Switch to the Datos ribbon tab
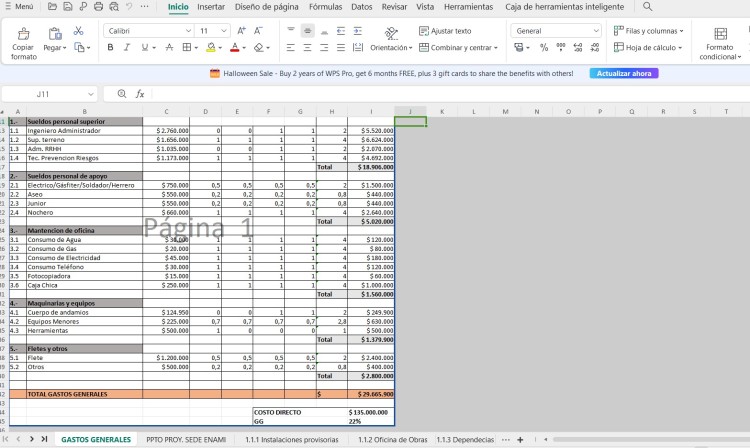The width and height of the screenshot is (750, 448). coord(362,7)
